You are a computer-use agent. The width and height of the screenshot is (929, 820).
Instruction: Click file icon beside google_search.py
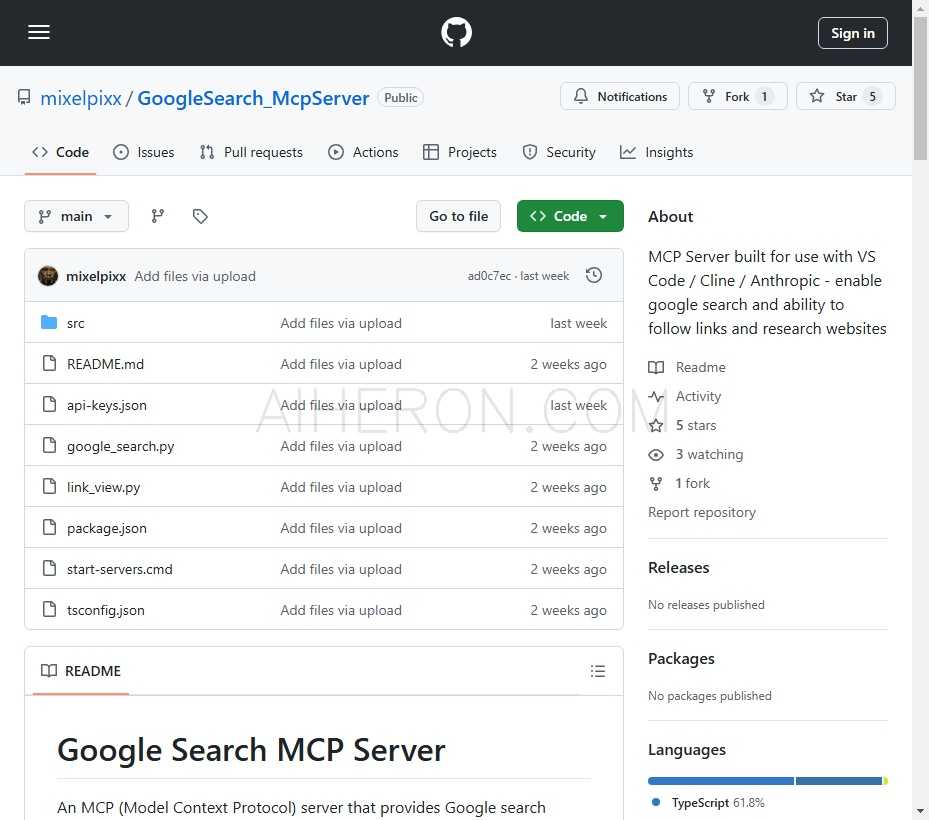point(49,445)
